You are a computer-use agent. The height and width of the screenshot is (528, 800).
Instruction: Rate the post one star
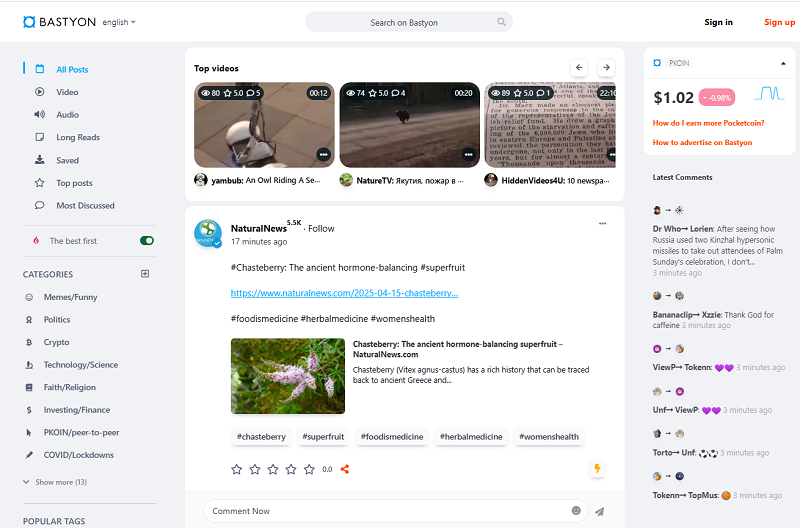click(237, 469)
